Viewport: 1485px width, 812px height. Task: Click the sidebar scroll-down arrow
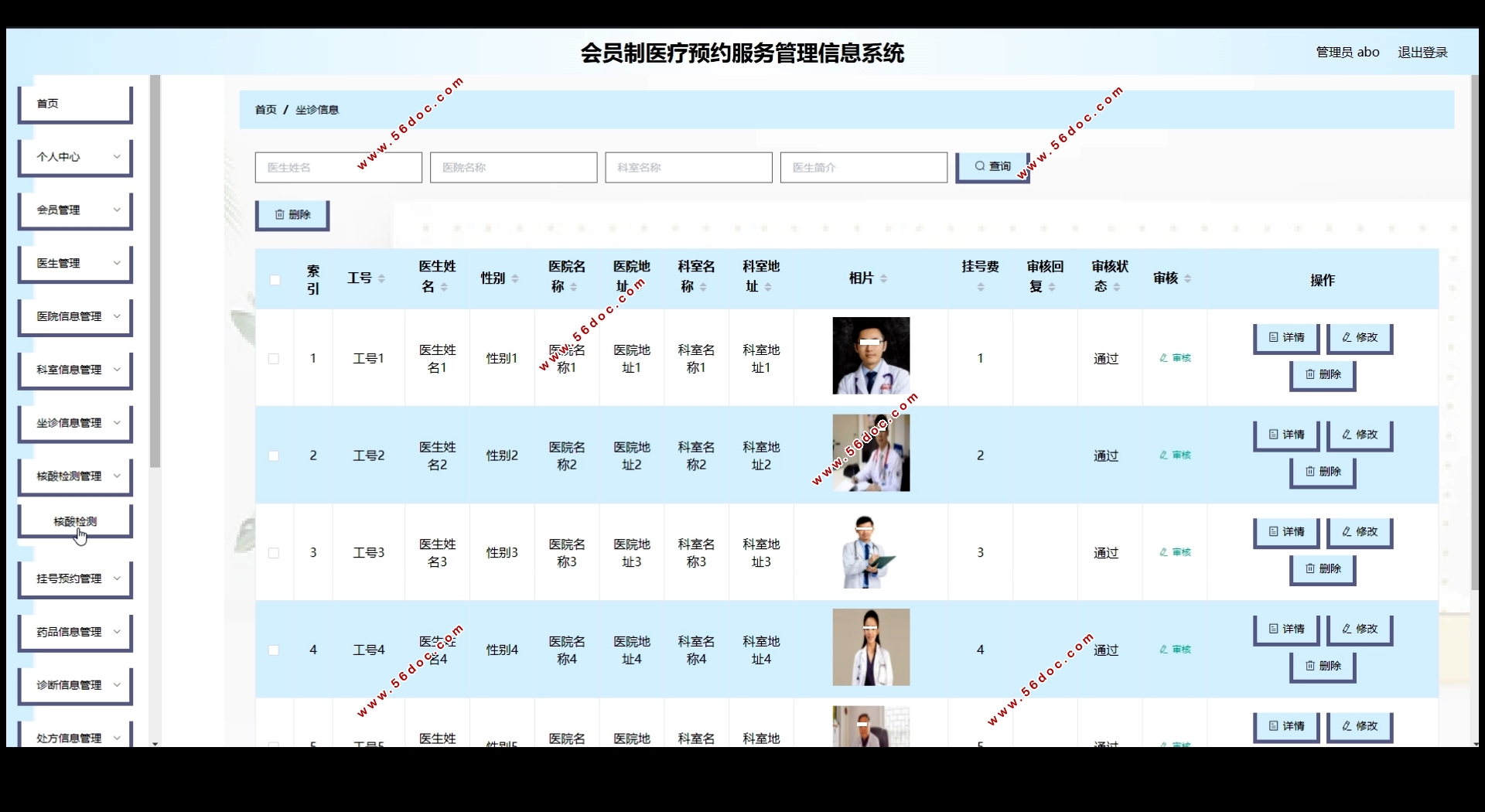pos(155,743)
